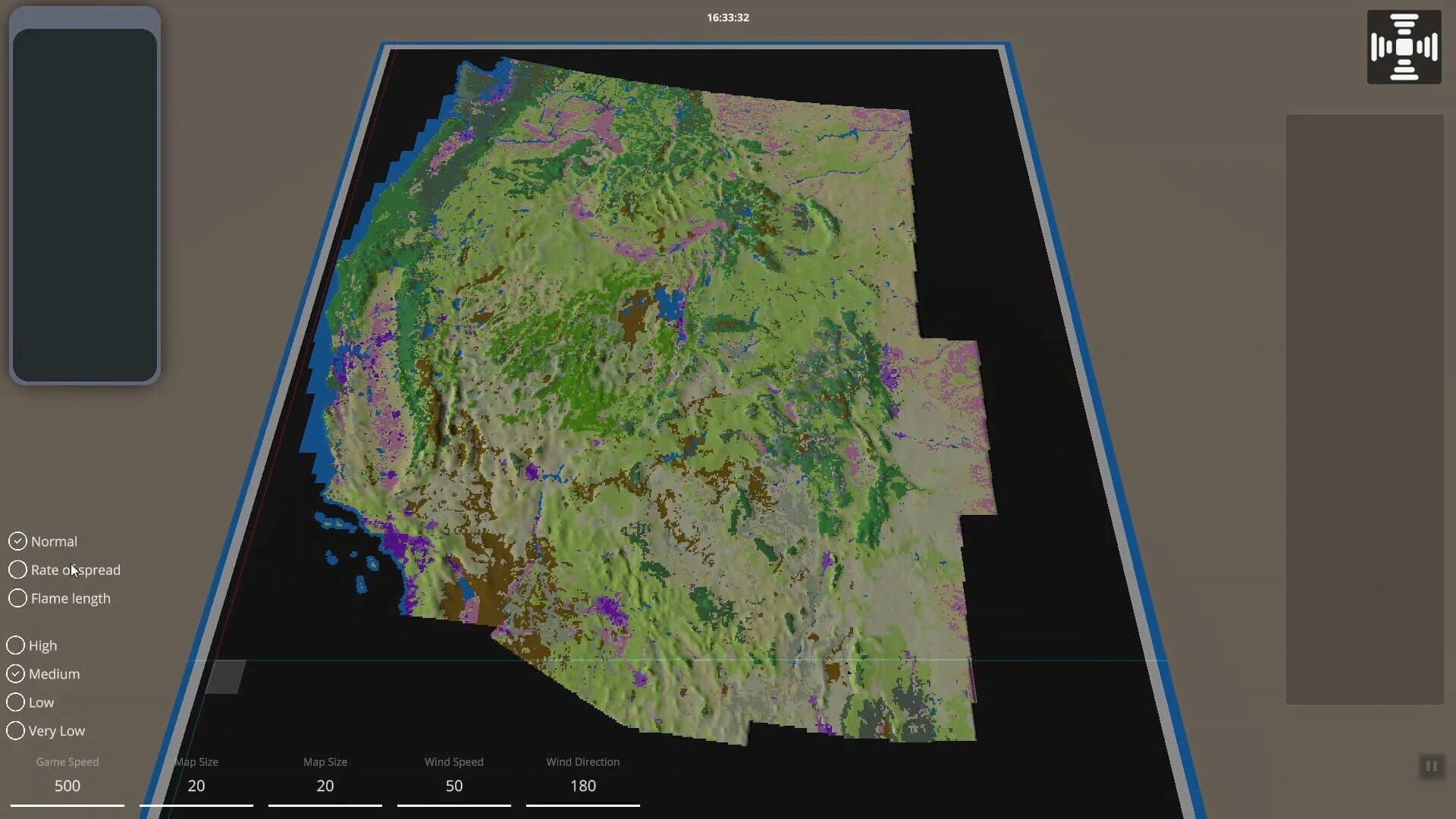Select the Normal view mode

43,541
